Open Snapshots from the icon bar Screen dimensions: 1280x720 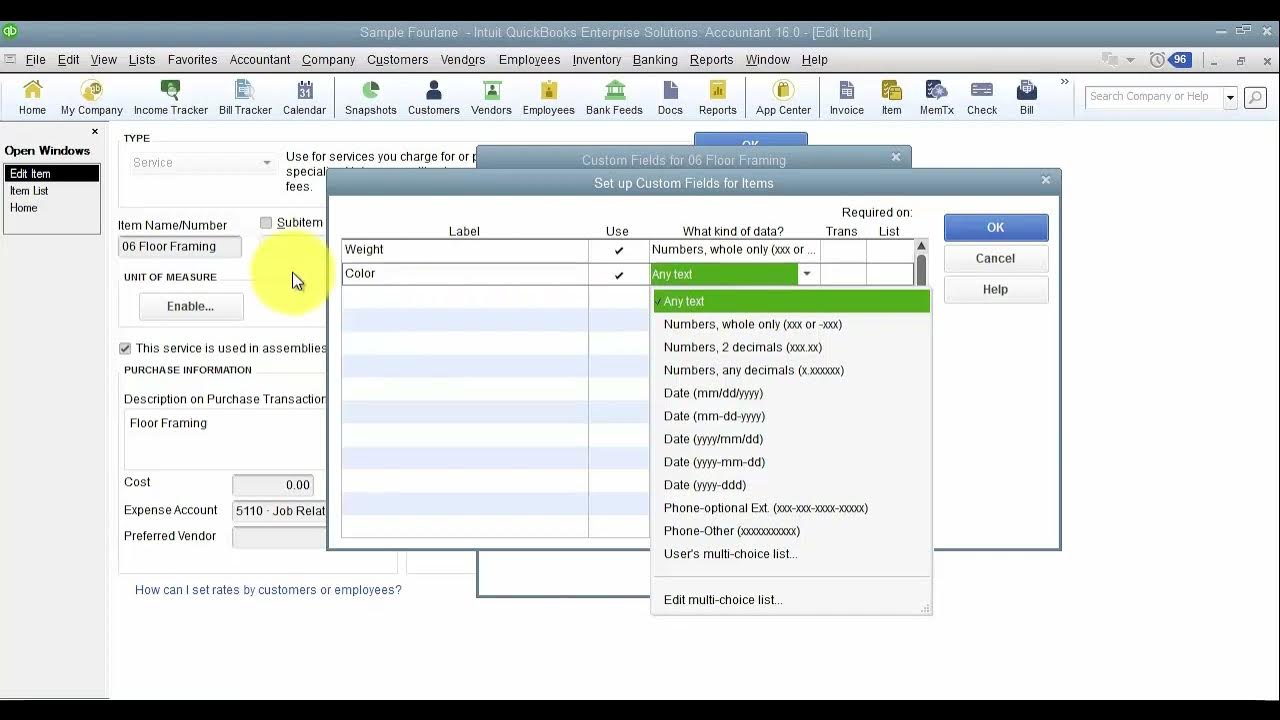(x=371, y=98)
